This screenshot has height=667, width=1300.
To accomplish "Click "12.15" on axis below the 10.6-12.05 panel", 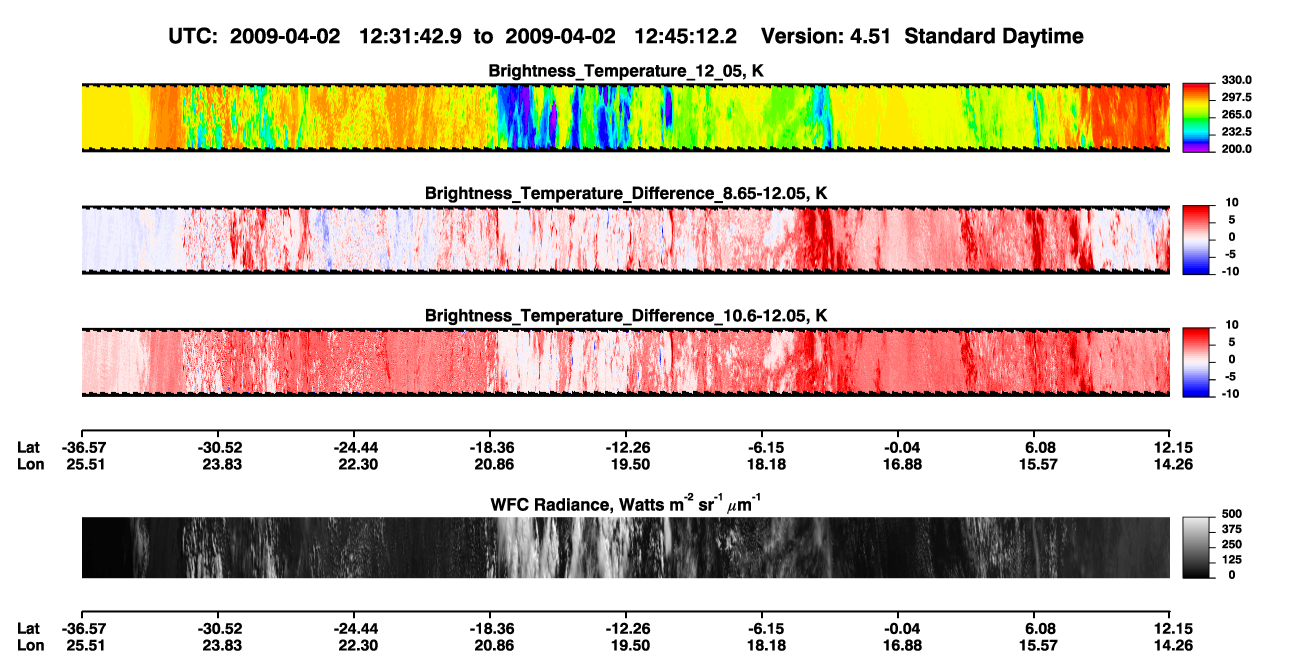I will click(1170, 447).
